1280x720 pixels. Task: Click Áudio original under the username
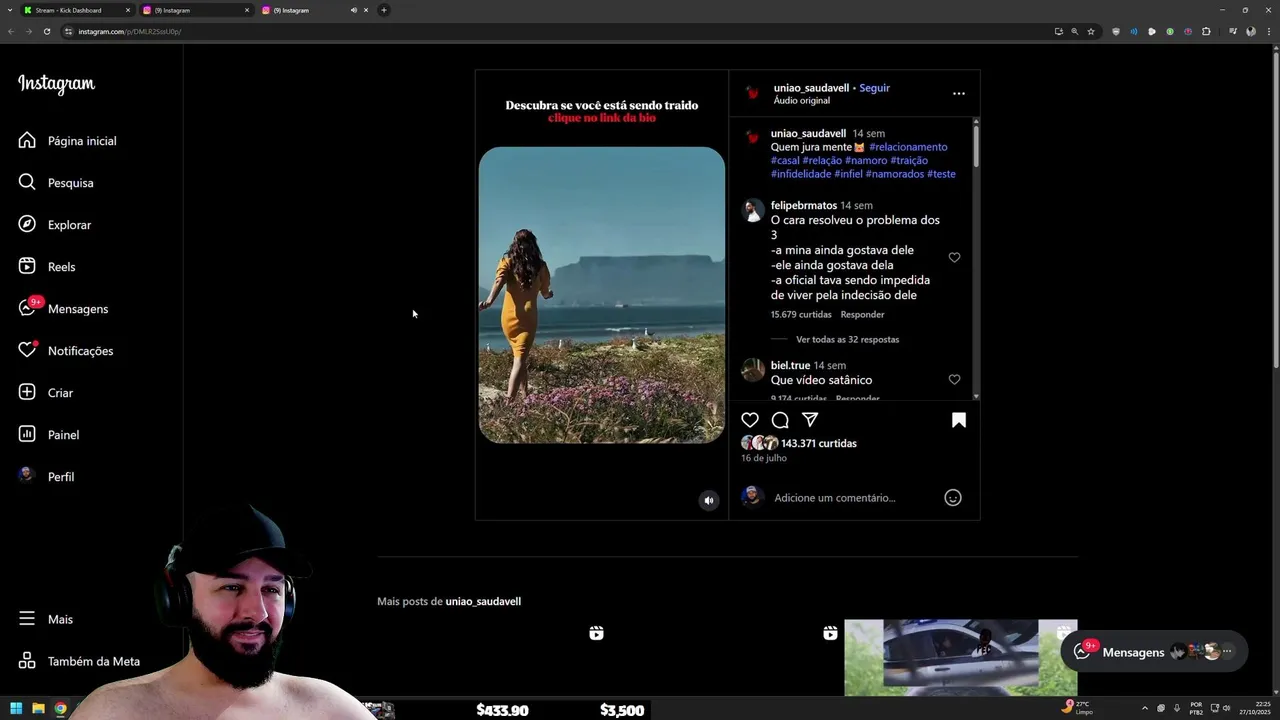coord(802,101)
